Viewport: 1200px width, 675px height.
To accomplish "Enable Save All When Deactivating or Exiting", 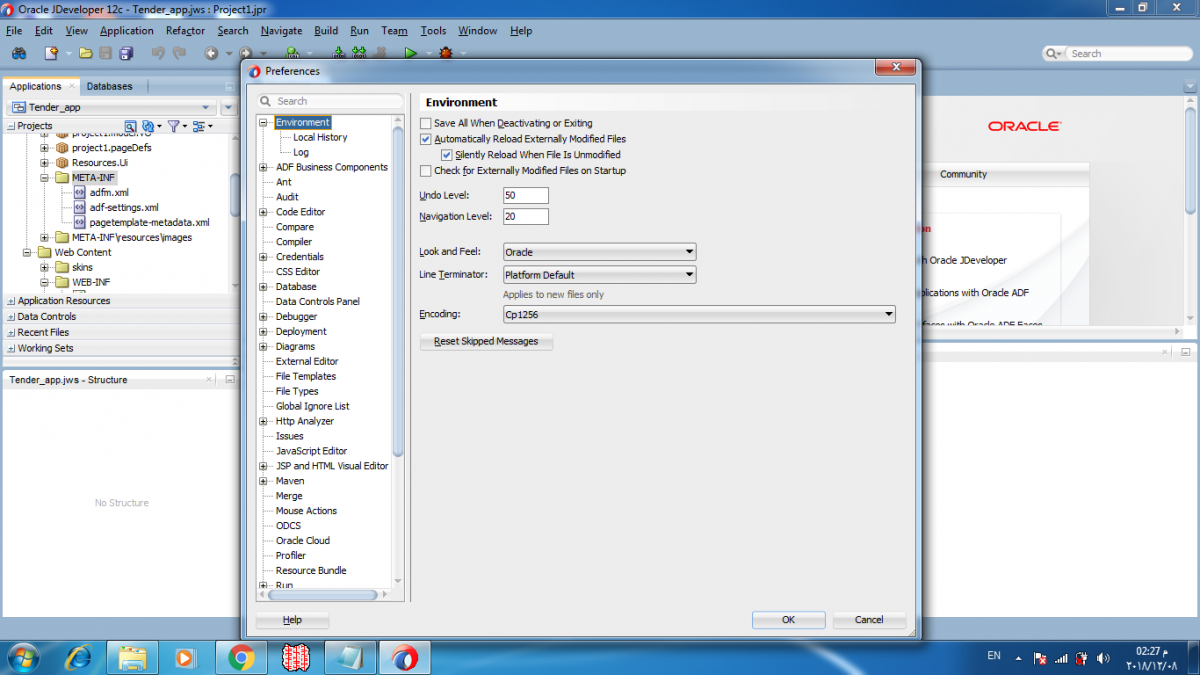I will 426,123.
